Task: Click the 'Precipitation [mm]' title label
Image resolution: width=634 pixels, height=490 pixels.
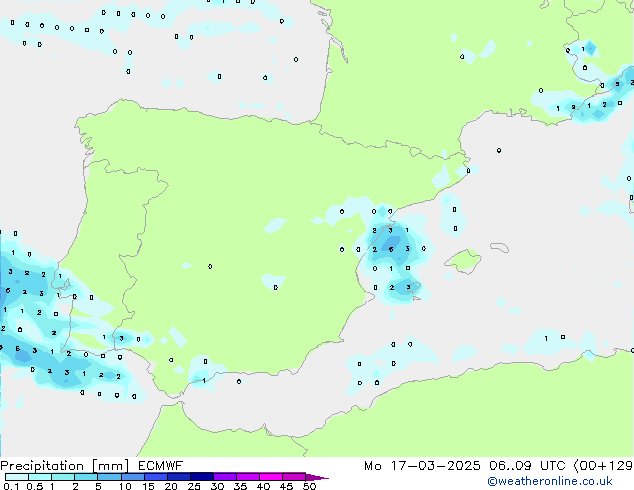Action: (x=65, y=466)
